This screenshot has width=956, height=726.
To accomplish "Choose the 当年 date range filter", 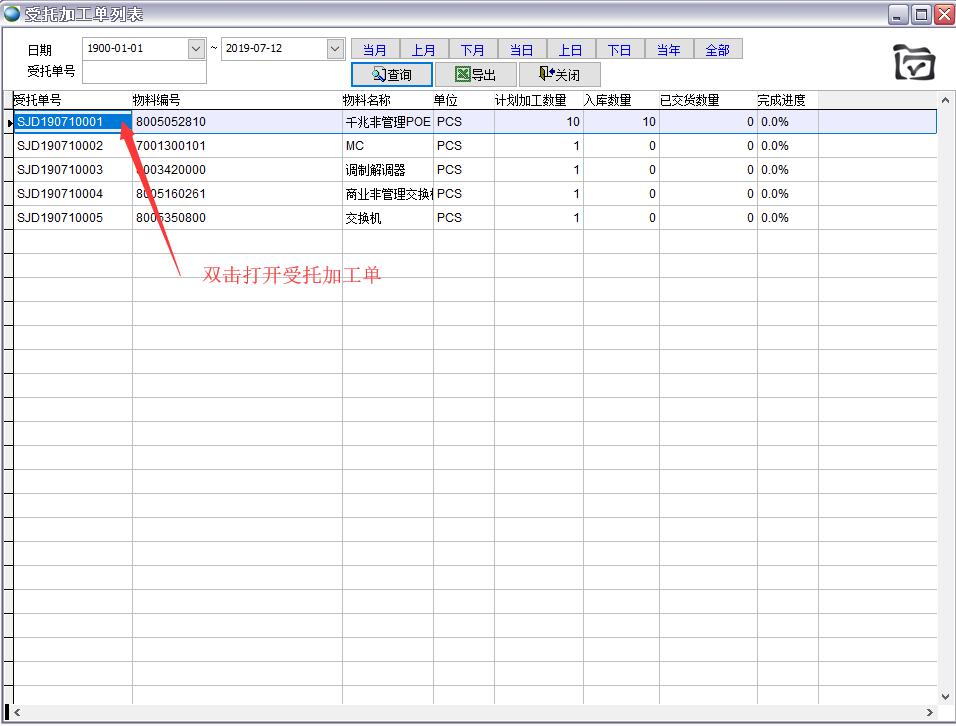I will pos(669,50).
